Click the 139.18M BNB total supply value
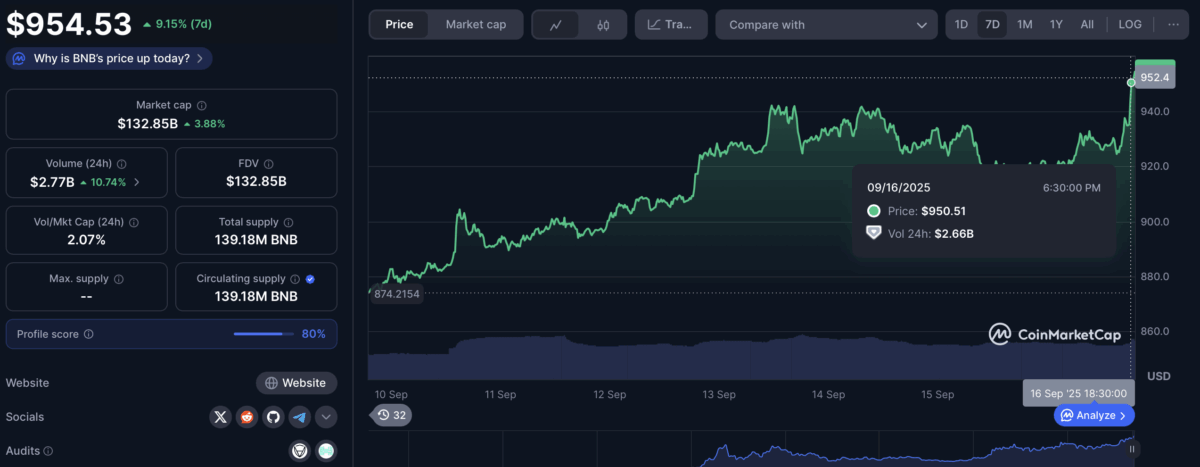 pos(257,240)
